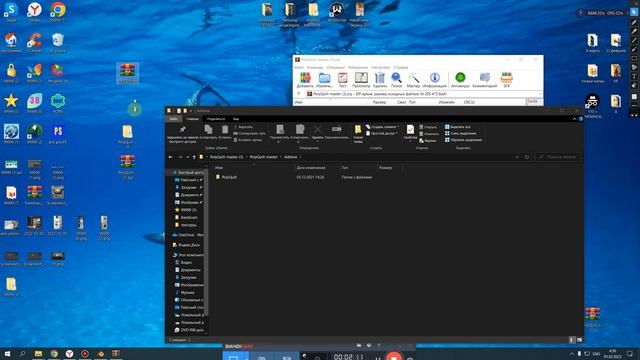Click File Explorer icon on taskbar
Viewport: 640px width, 360px height.
[38, 353]
